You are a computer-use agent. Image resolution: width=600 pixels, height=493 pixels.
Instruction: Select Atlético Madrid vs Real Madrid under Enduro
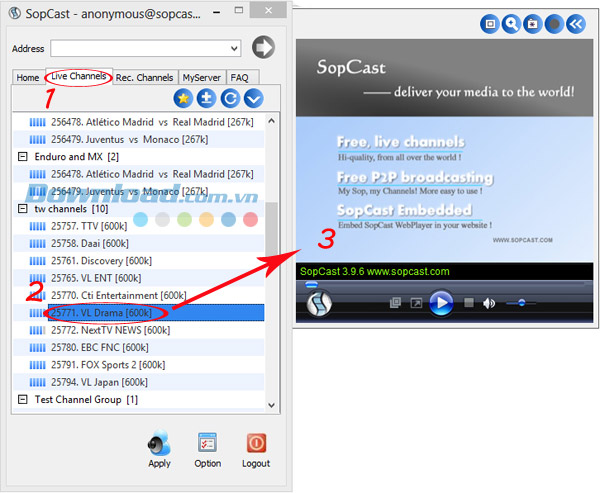[152, 174]
